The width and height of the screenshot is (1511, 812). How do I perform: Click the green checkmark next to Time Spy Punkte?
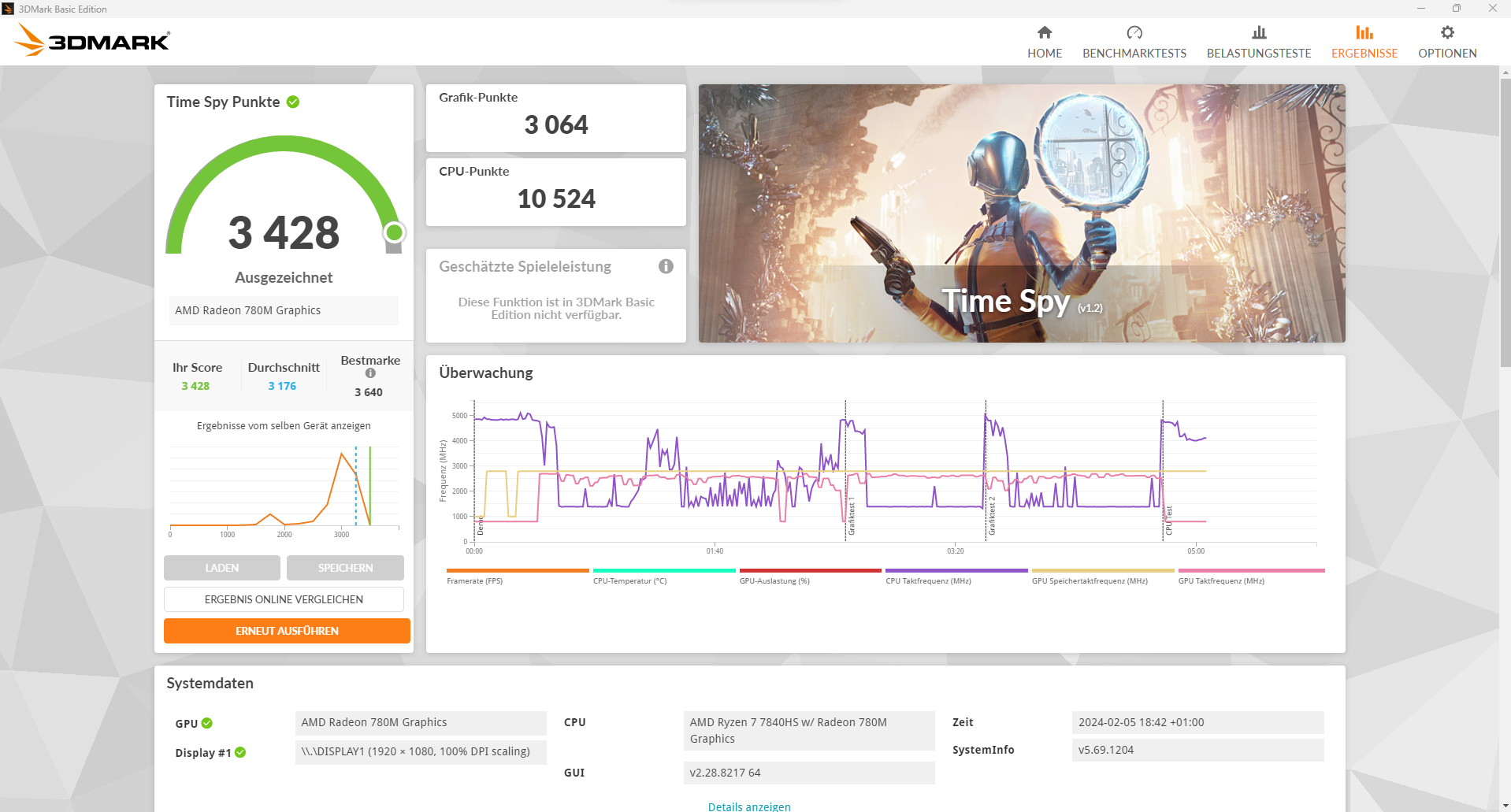[293, 102]
